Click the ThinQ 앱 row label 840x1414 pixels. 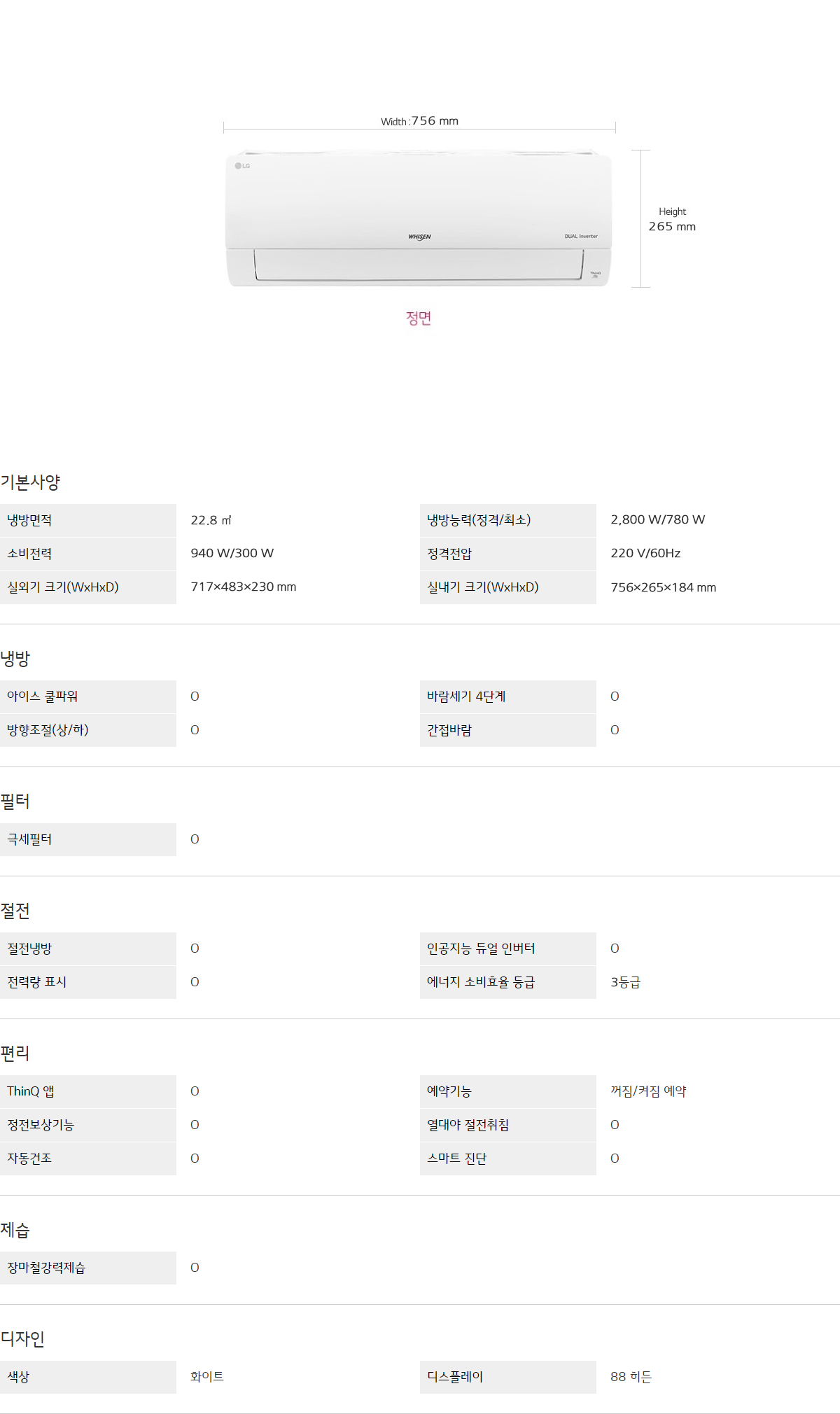tap(31, 1091)
